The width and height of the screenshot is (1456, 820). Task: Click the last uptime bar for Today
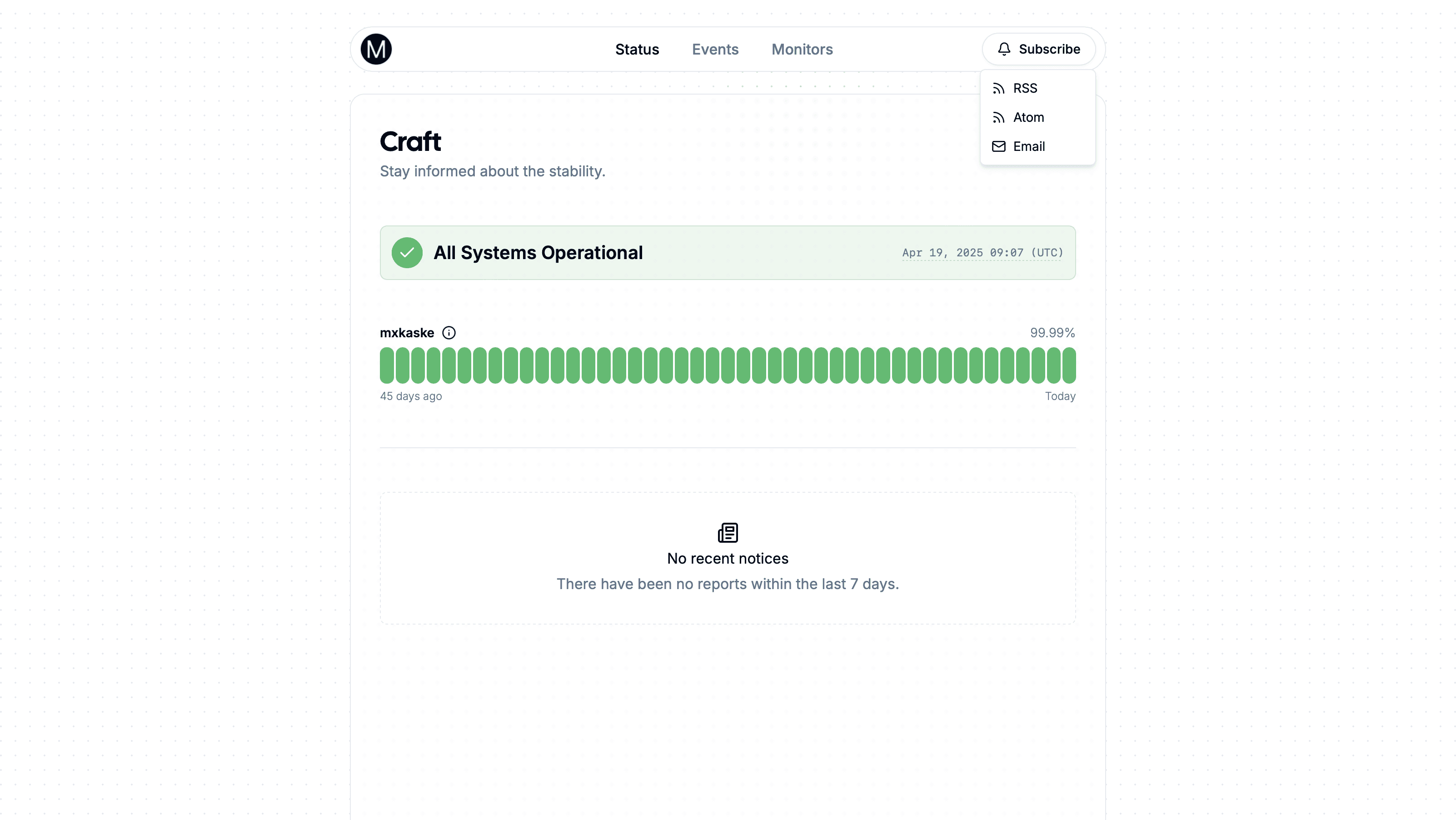pyautogui.click(x=1069, y=365)
